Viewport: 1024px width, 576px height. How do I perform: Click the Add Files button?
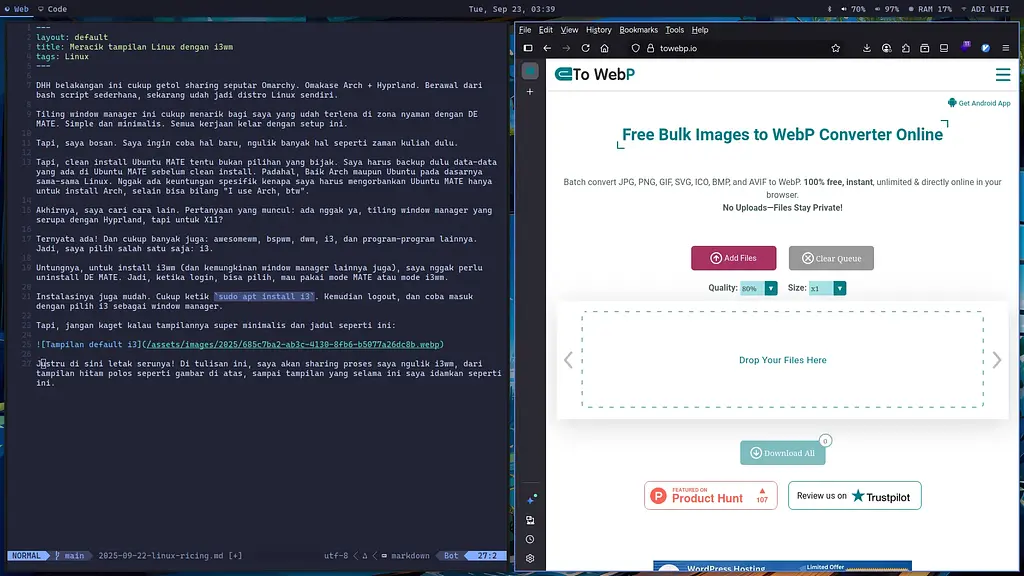pyautogui.click(x=733, y=258)
